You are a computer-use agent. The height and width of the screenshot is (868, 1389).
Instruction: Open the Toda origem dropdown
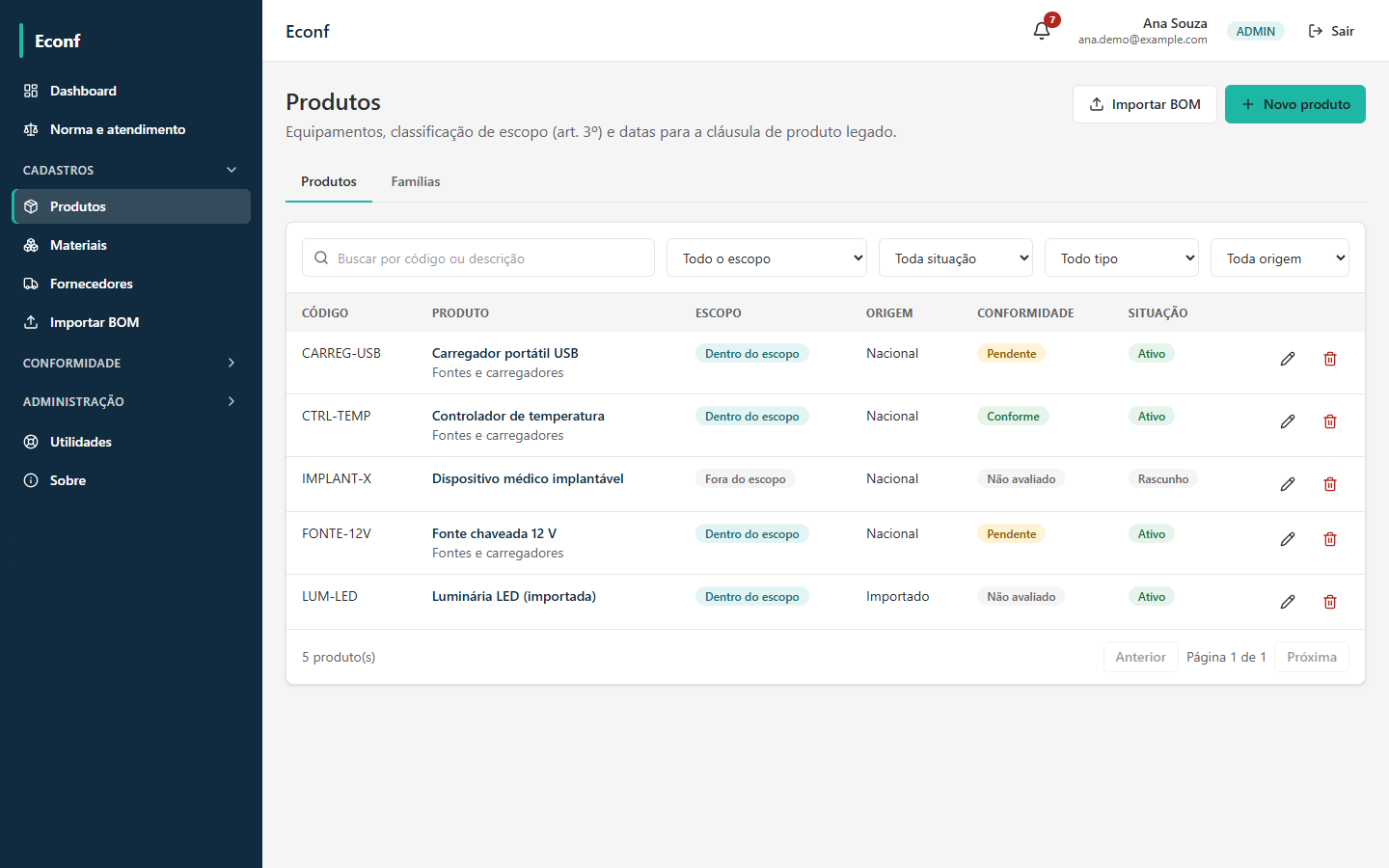(1280, 258)
